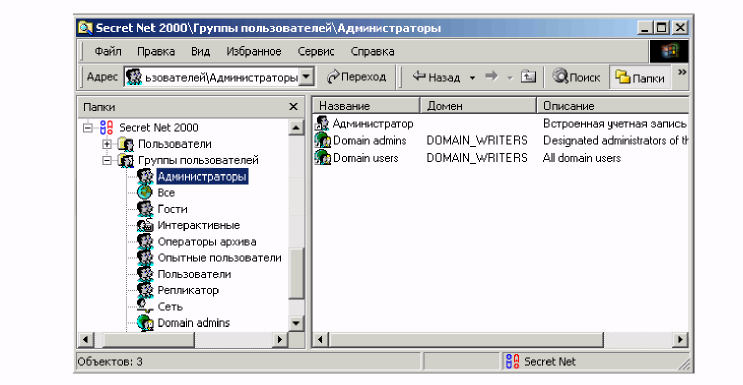Click the address bar group icon
Viewport: 743px width, 385px height.
point(134,77)
